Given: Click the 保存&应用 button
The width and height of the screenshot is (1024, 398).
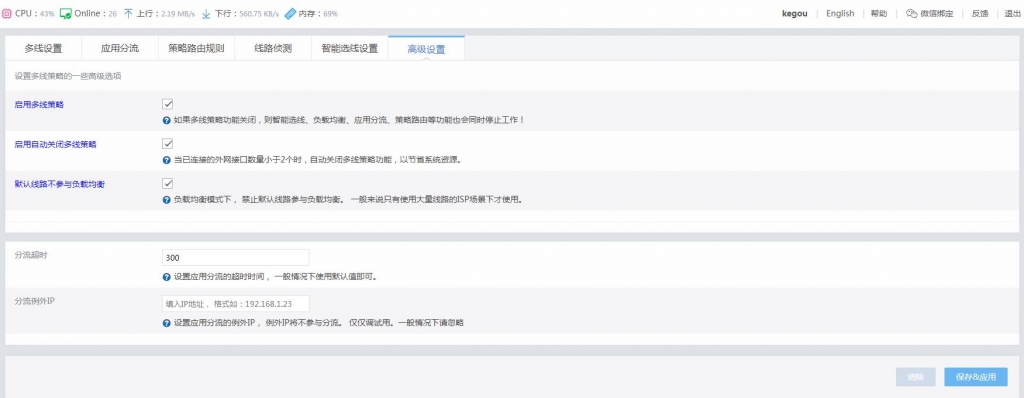Looking at the screenshot, I should (x=976, y=377).
